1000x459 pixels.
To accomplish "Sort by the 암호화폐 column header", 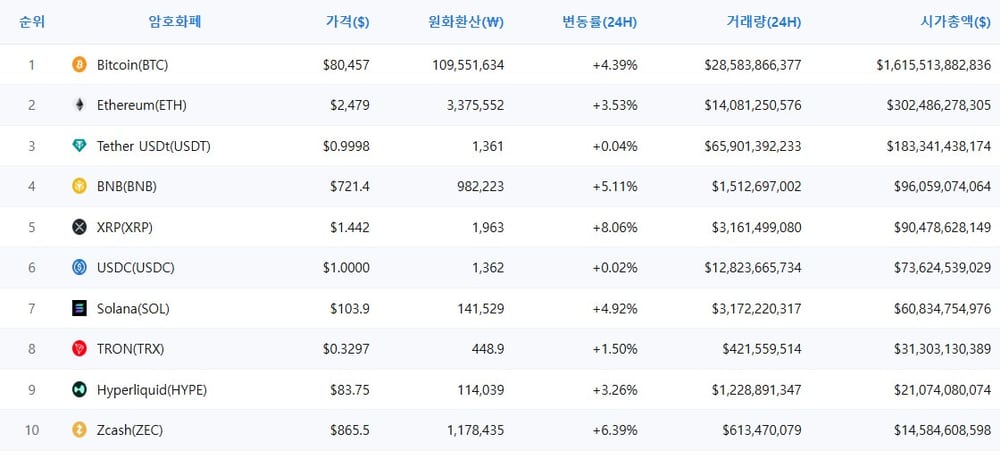I will 175,22.
